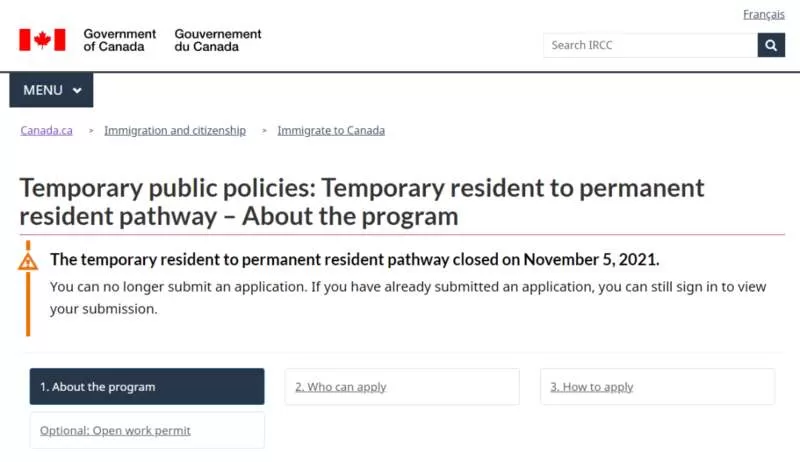The height and width of the screenshot is (462, 800).
Task: Open Optional: Open work permit section
Action: (147, 430)
